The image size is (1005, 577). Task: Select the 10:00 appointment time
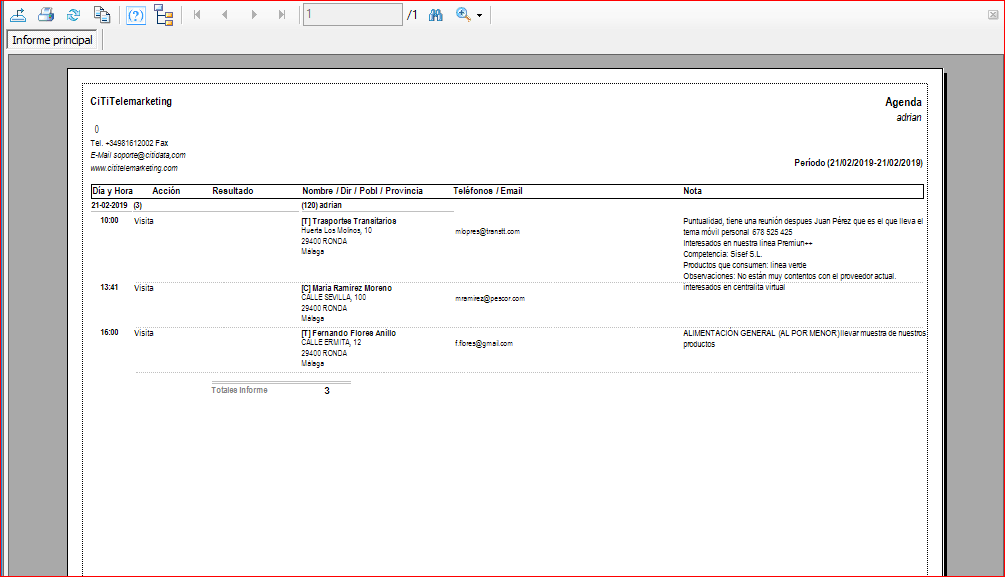110,221
